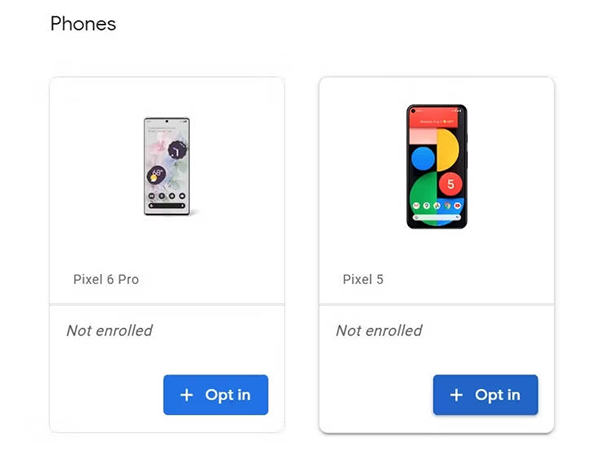Click Not enrolled status under Pixel 5
Image resolution: width=609 pixels, height=451 pixels.
point(379,330)
